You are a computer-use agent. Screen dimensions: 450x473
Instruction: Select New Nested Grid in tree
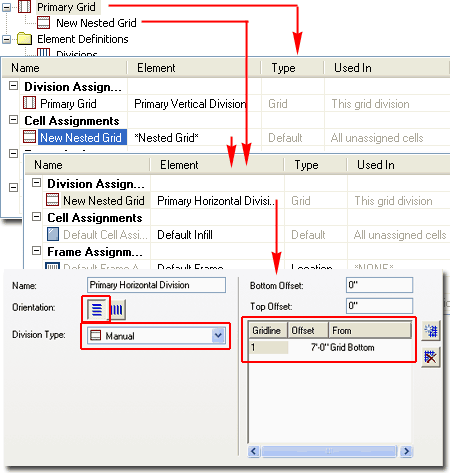(96, 23)
